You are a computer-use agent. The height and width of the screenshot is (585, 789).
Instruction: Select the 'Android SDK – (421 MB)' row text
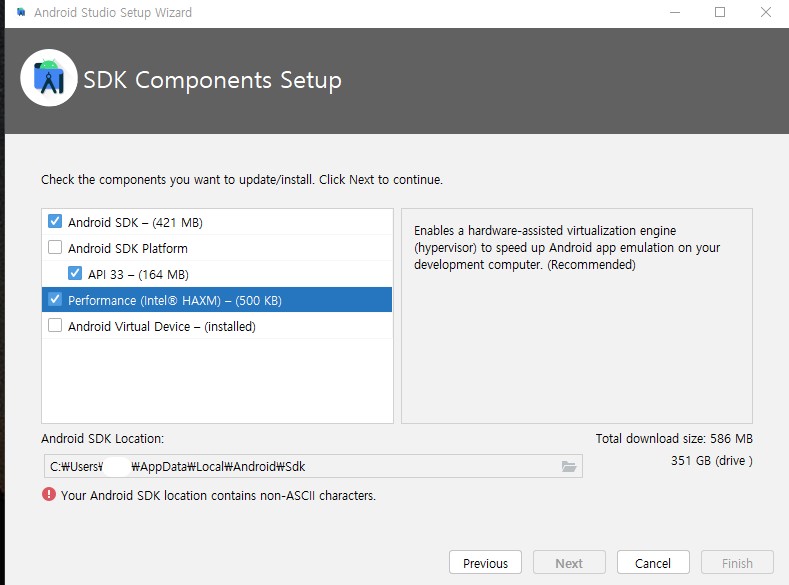(135, 222)
